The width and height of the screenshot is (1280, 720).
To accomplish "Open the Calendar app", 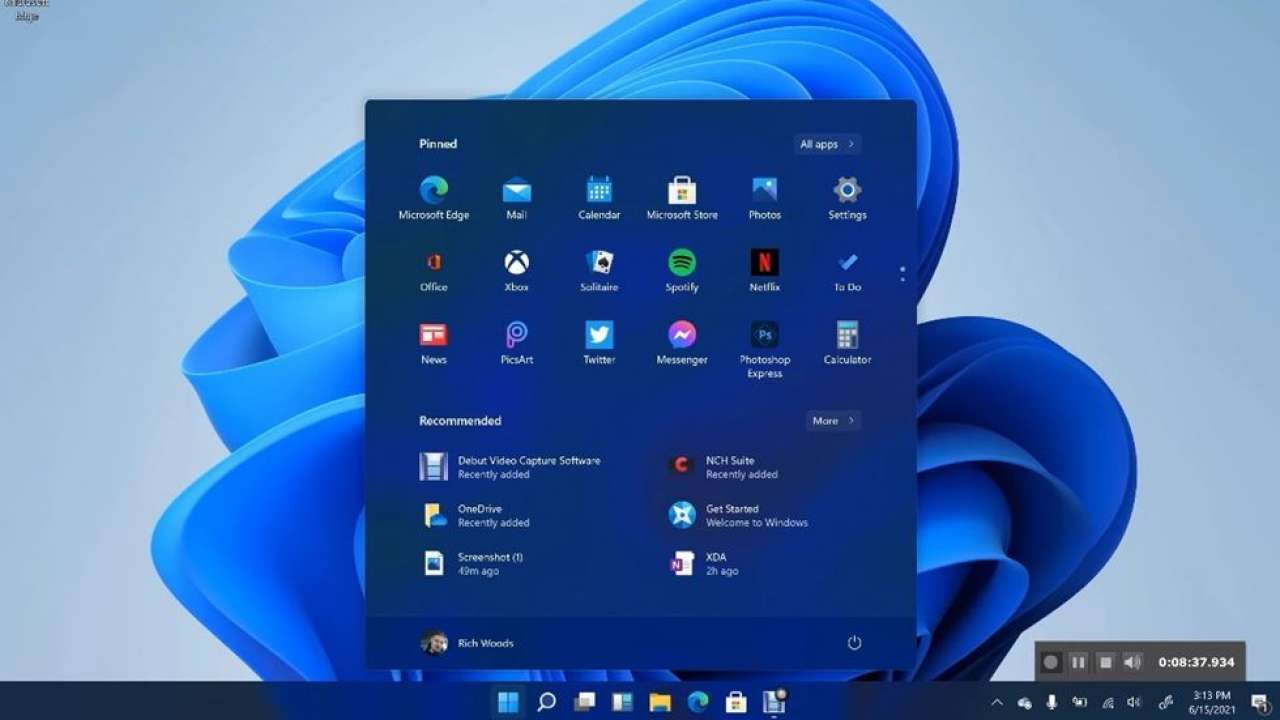I will [599, 198].
